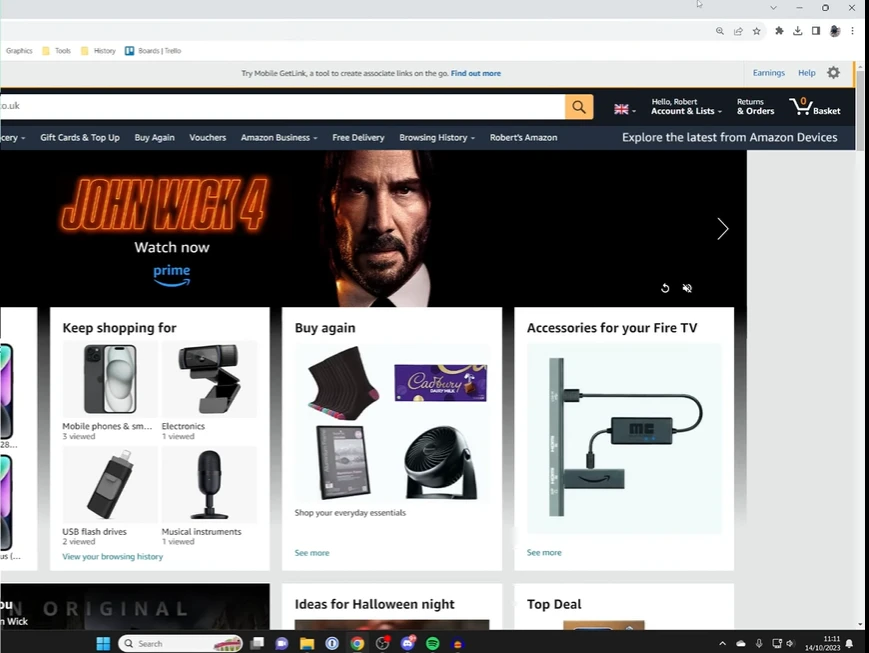The image size is (869, 653).
Task: Open SiteStripe settings gear icon
Action: tap(834, 73)
